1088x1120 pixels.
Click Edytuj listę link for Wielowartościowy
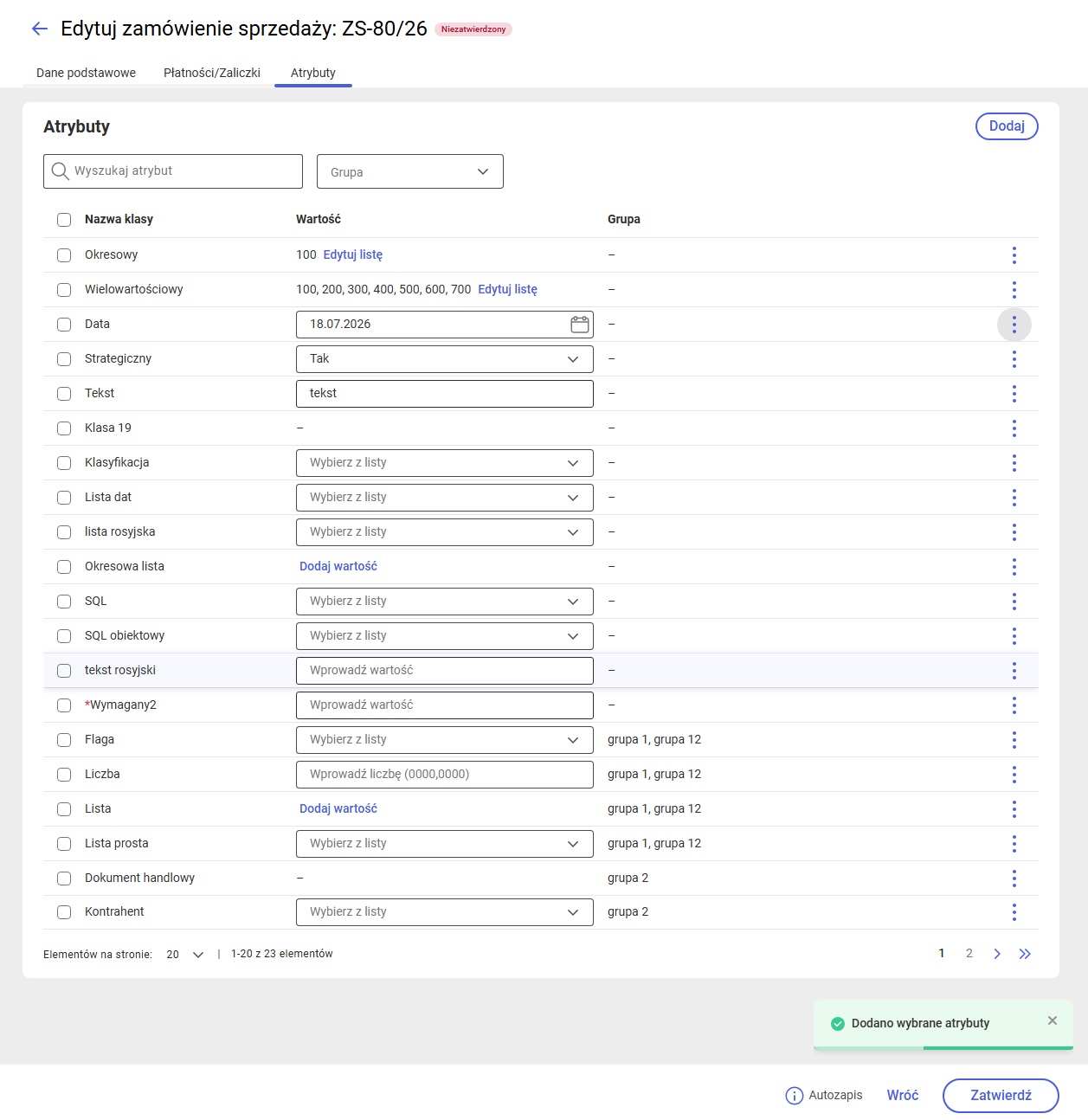pos(507,289)
